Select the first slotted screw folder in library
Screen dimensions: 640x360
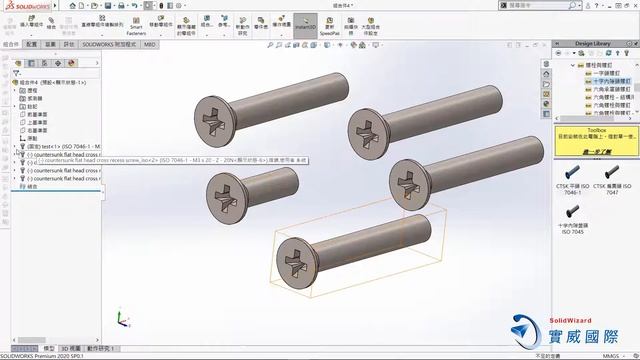click(602, 73)
